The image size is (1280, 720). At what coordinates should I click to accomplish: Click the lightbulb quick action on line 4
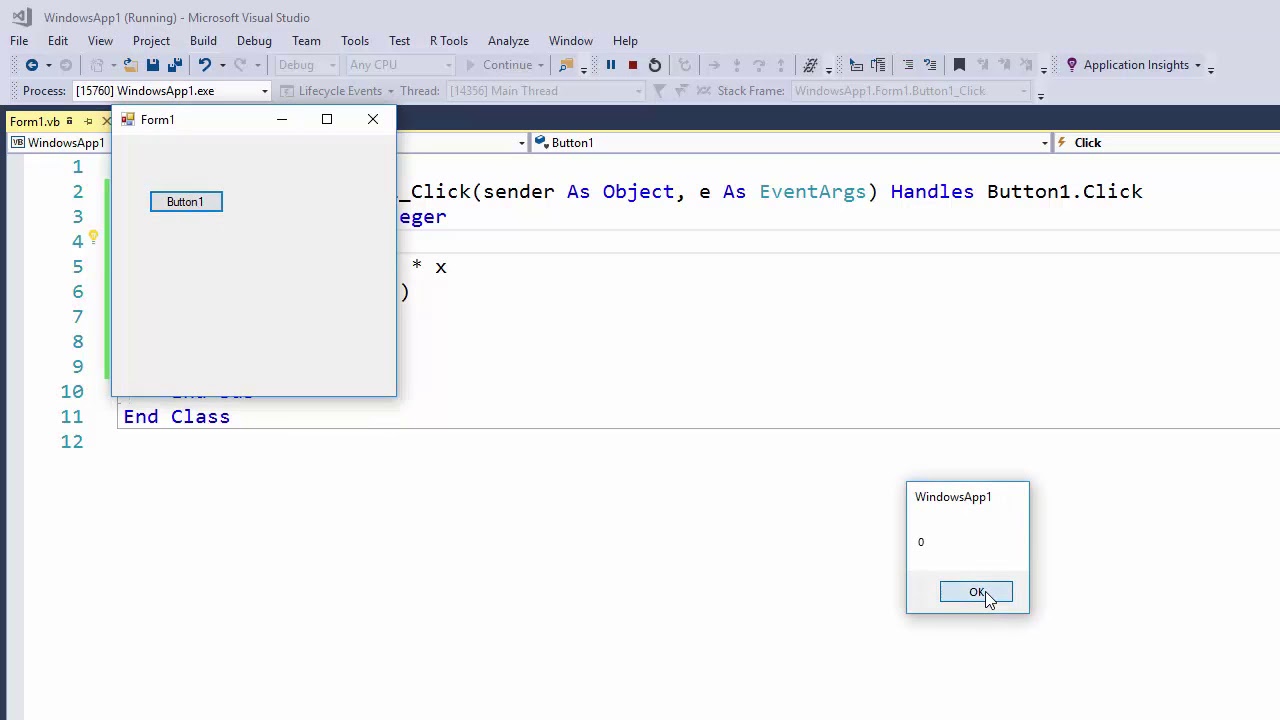(x=93, y=238)
